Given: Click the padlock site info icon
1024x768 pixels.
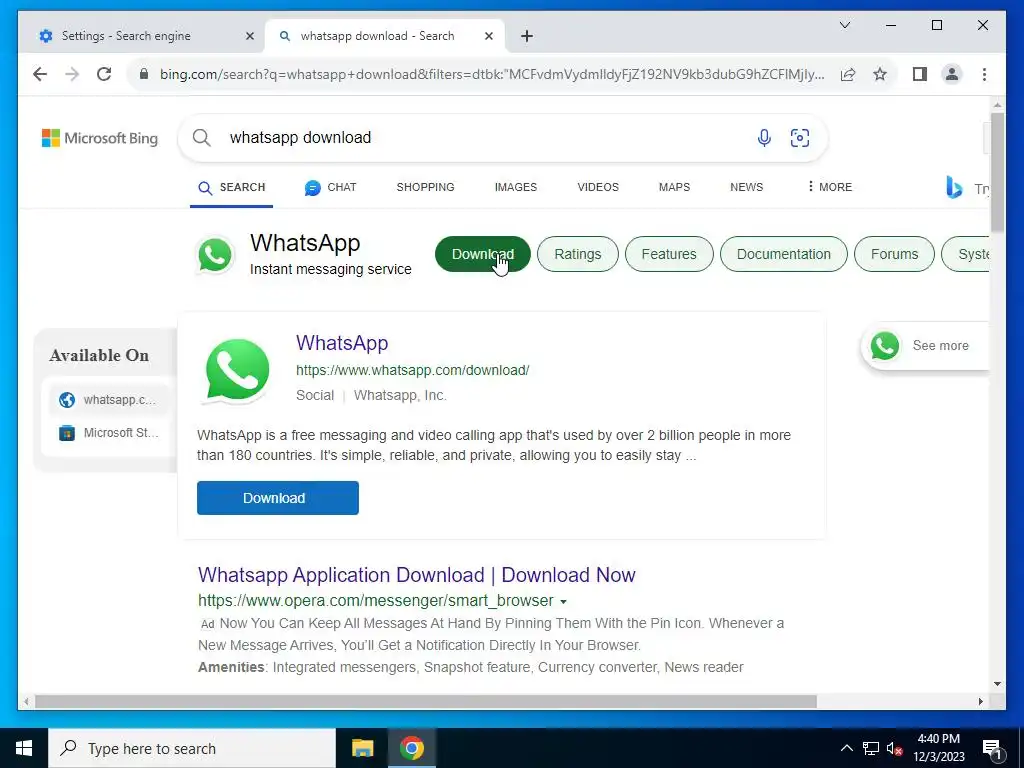Looking at the screenshot, I should (144, 74).
